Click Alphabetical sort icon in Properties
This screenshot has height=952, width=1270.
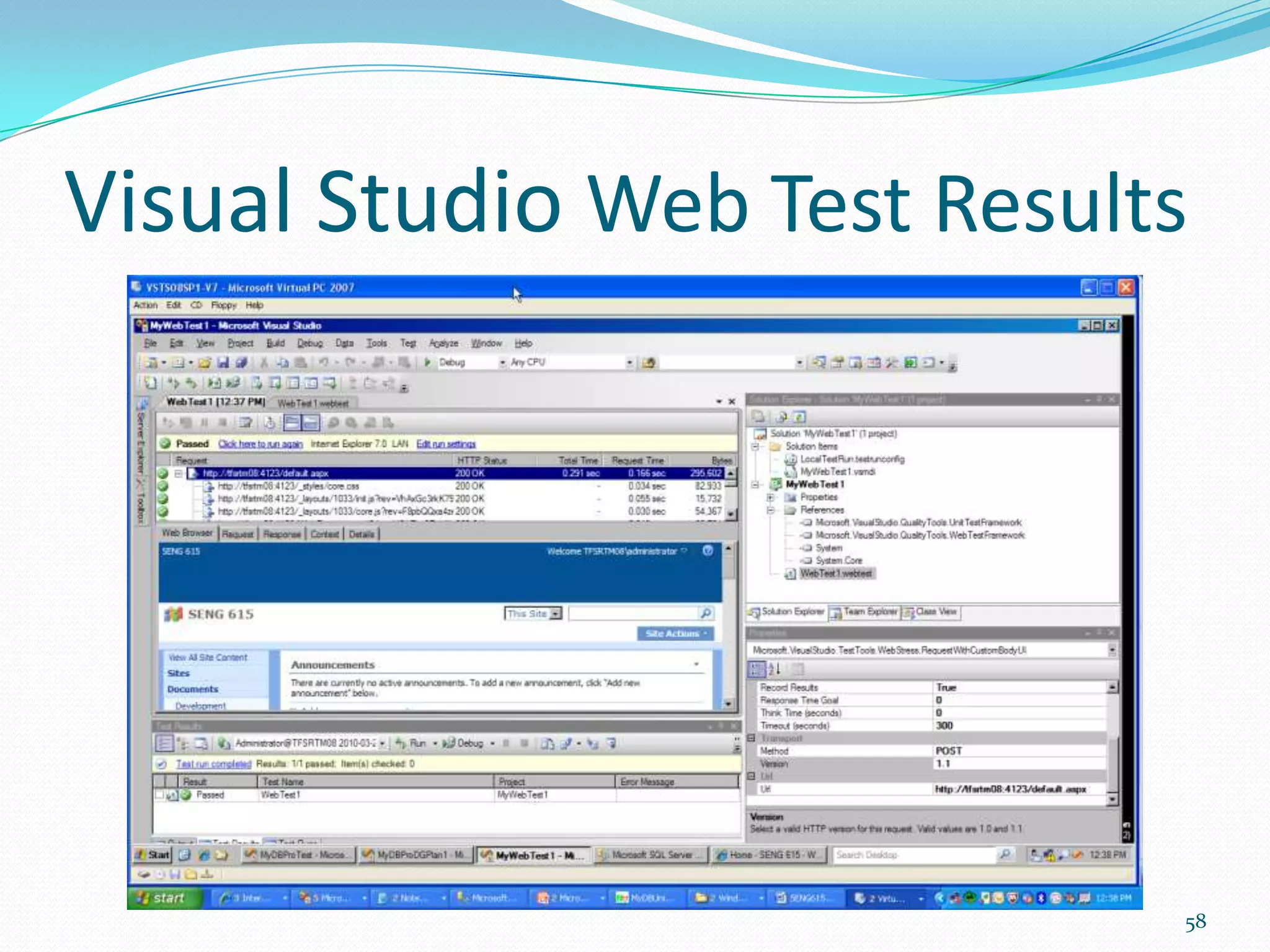(x=775, y=669)
